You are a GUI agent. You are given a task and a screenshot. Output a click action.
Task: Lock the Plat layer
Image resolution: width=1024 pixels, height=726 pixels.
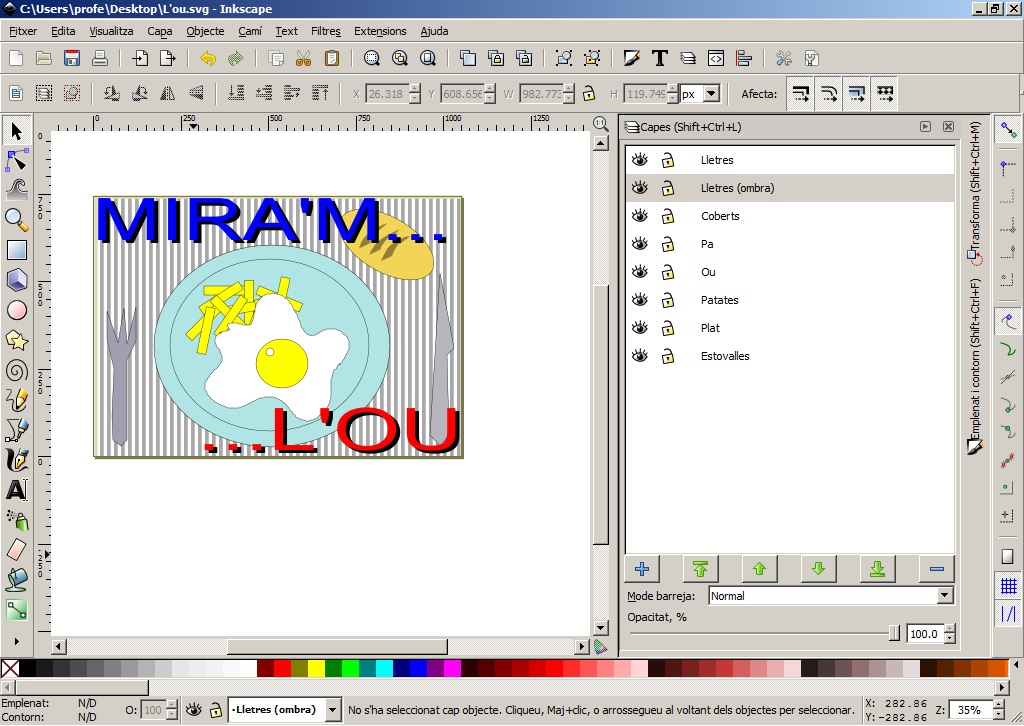667,328
